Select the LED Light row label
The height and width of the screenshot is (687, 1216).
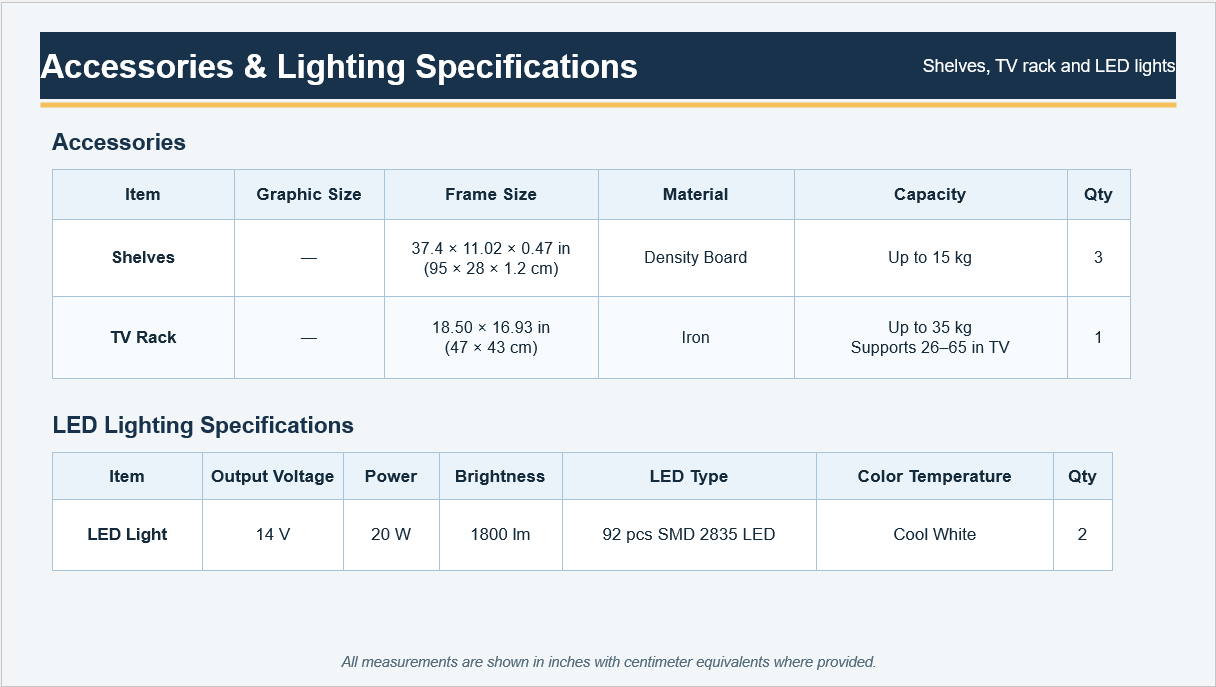click(127, 534)
